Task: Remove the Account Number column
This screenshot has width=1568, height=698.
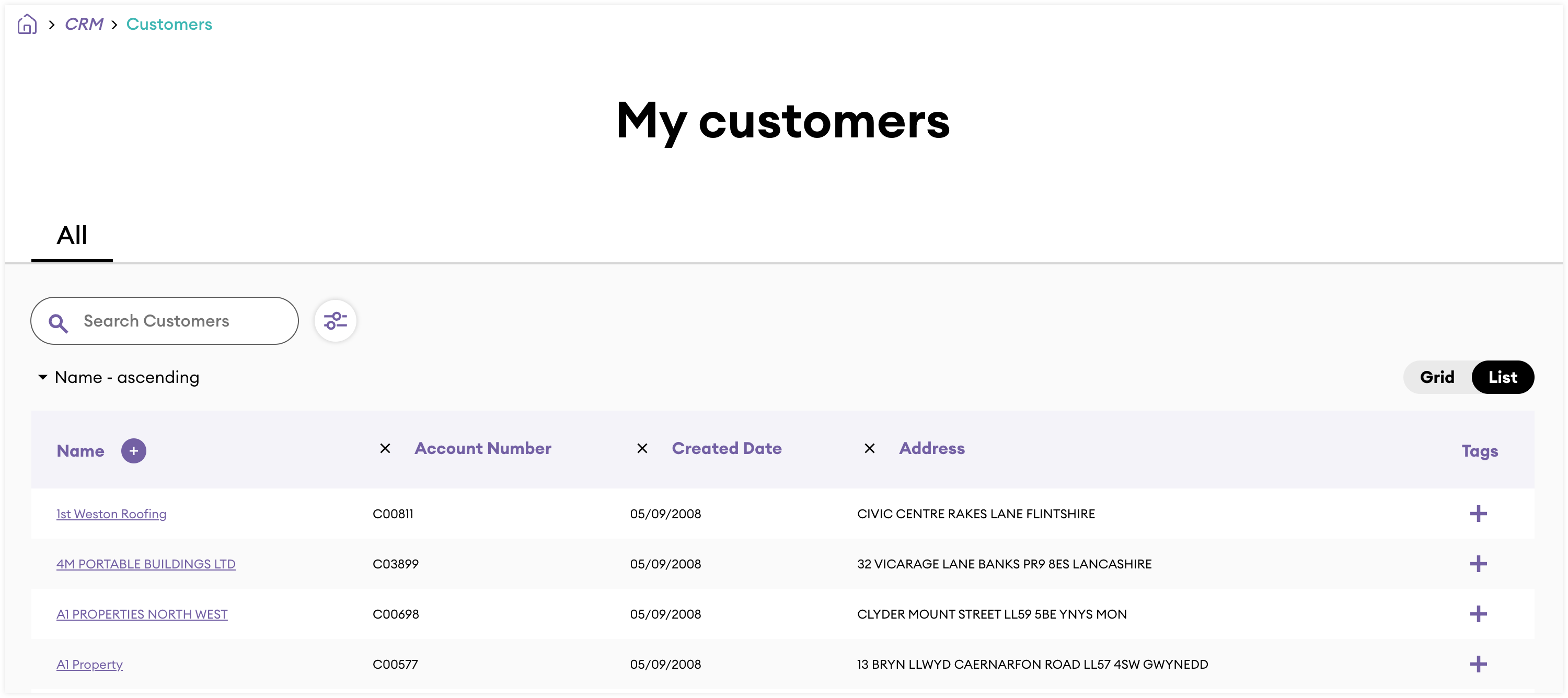Action: click(385, 448)
